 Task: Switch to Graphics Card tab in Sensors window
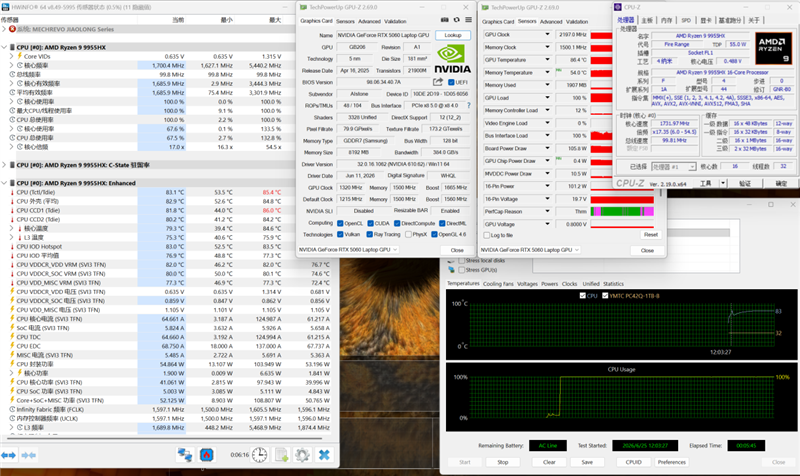click(498, 22)
